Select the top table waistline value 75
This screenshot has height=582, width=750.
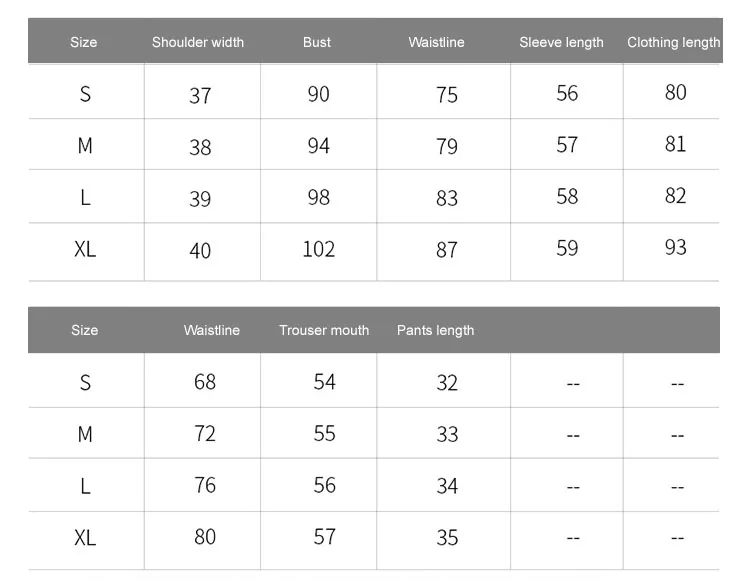447,95
